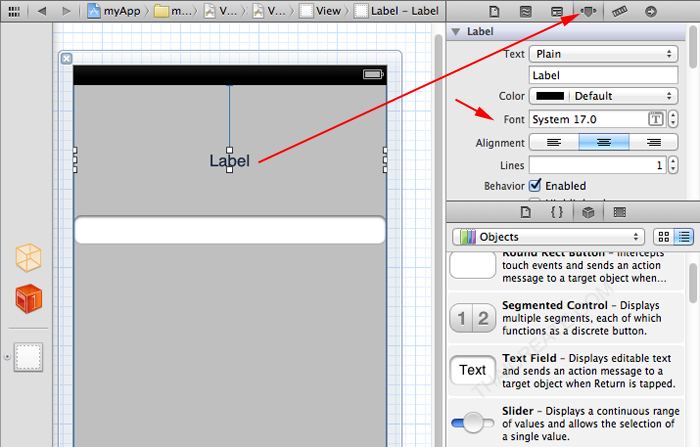
Task: Open the Attributes inspector tab
Action: 588,12
